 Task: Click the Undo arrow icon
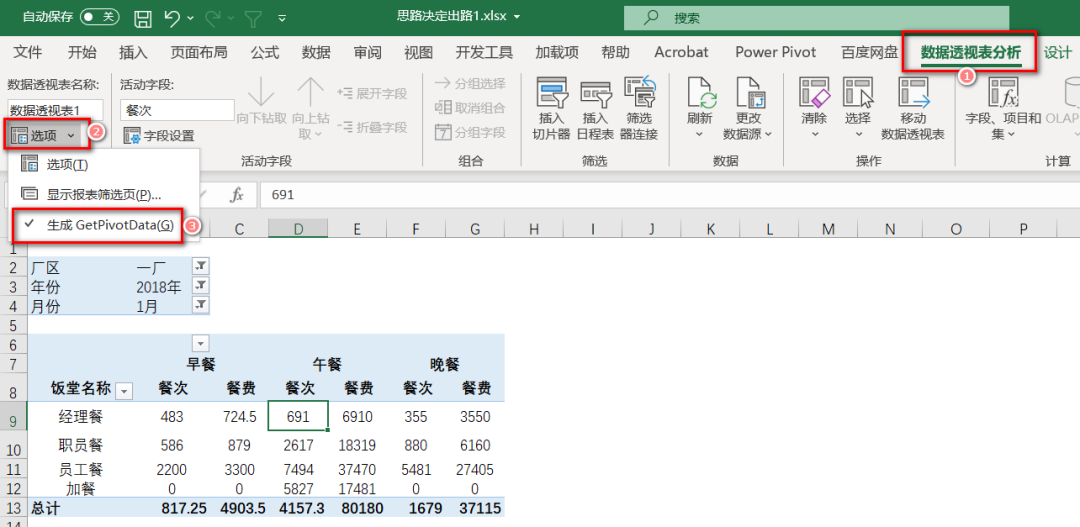(x=173, y=18)
